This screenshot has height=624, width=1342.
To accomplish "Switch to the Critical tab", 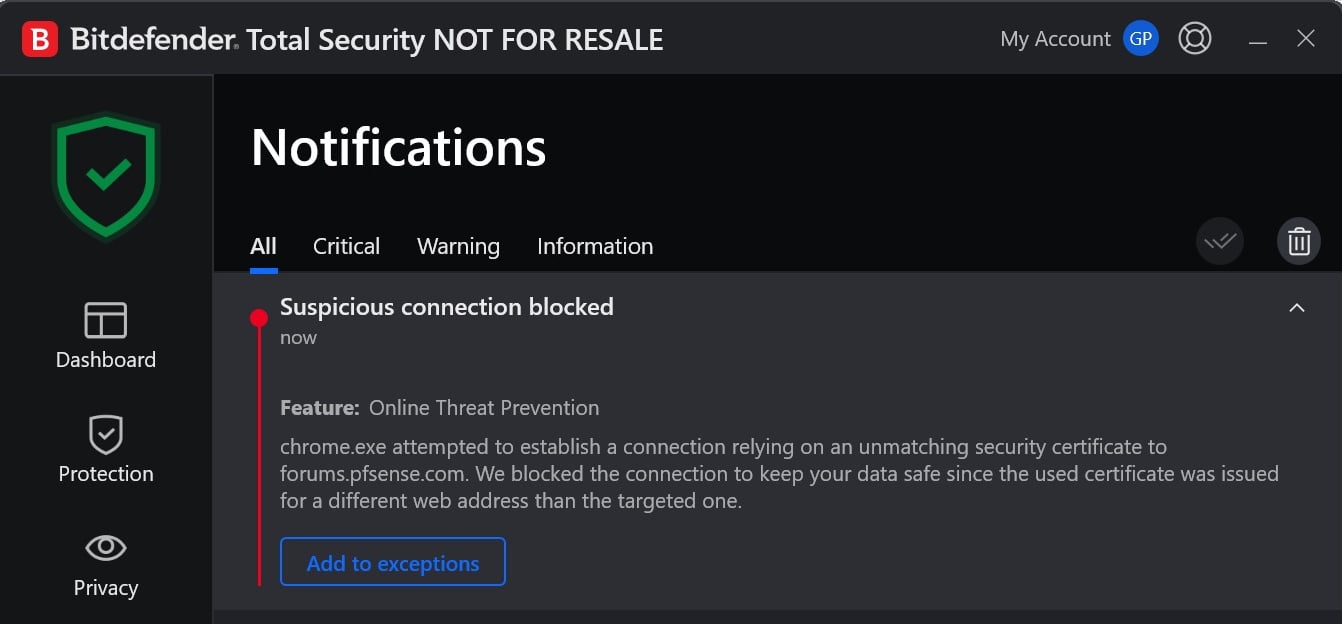I will 346,246.
